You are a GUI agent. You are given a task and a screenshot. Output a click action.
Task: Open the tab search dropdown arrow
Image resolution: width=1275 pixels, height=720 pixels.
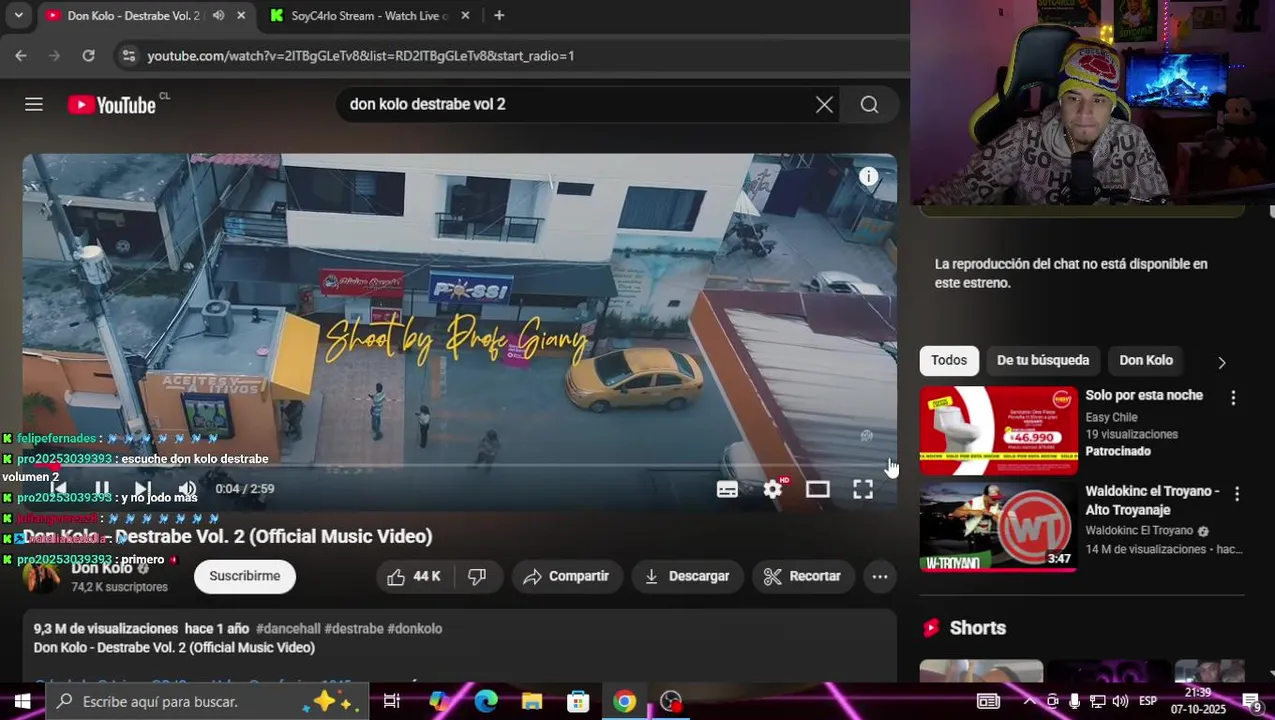pos(18,16)
